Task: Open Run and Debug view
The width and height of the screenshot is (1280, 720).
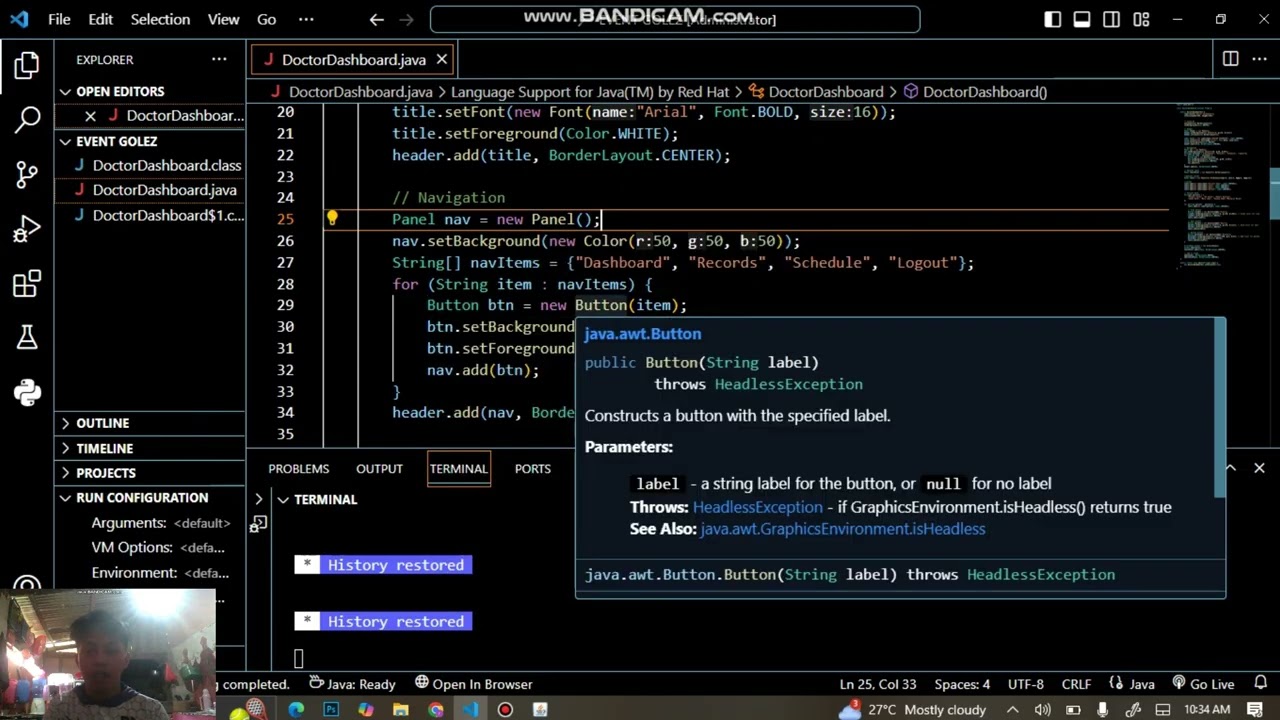Action: tap(27, 230)
